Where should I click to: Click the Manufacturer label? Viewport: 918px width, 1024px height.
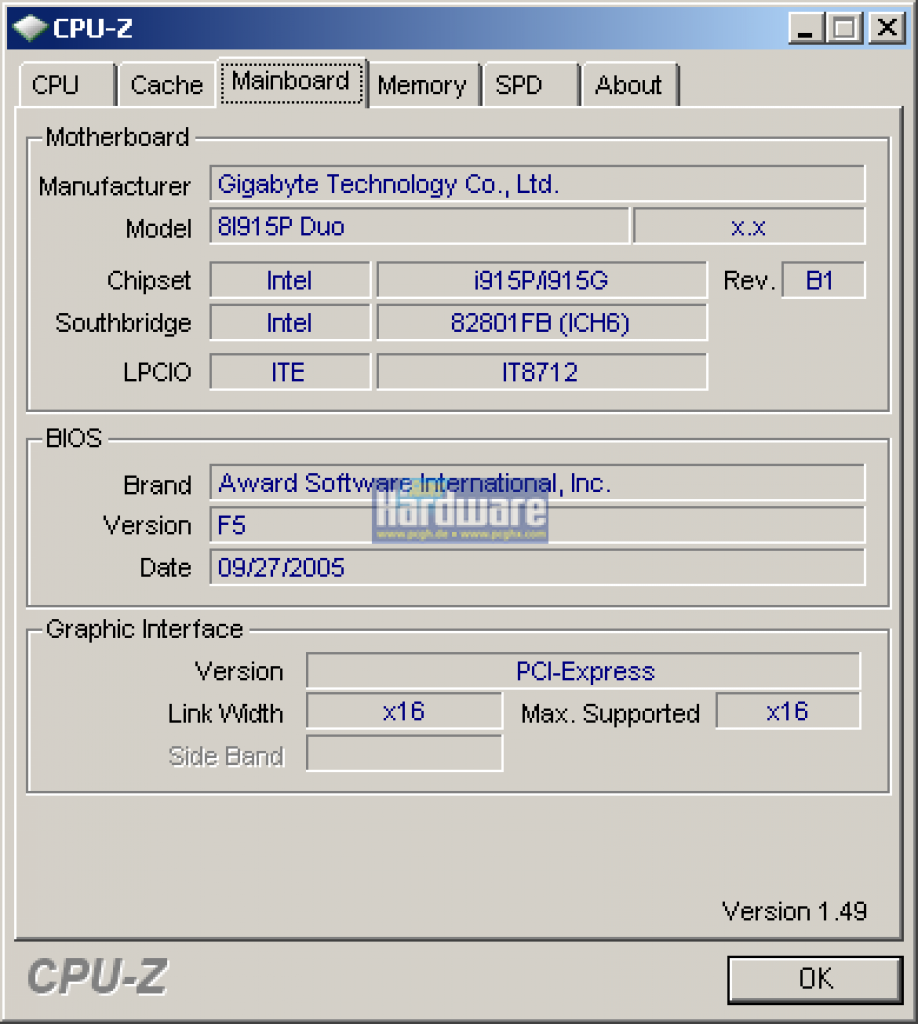[115, 187]
